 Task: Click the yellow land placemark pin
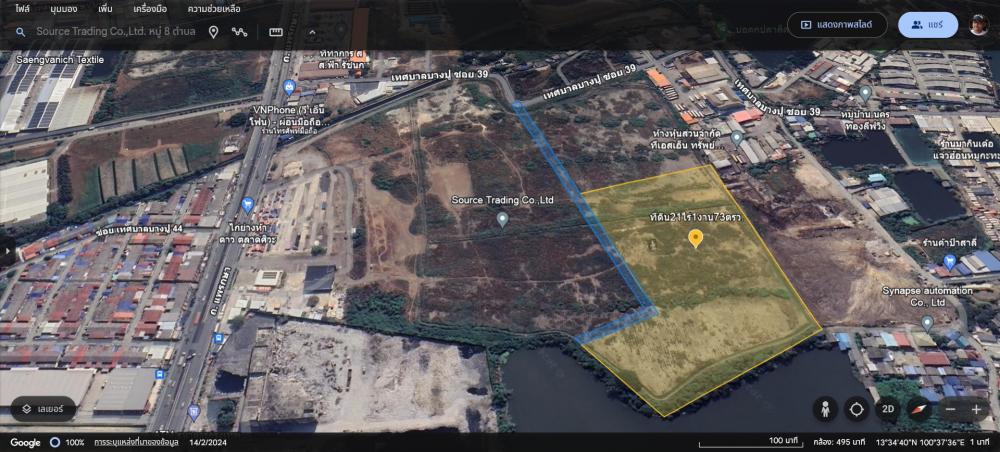[x=696, y=238]
